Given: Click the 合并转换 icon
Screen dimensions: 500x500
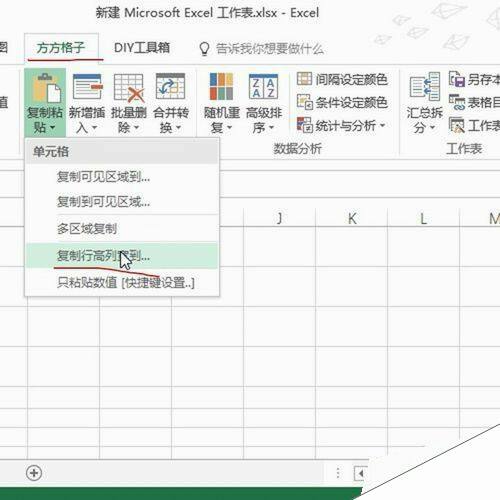Looking at the screenshot, I should pos(170,86).
